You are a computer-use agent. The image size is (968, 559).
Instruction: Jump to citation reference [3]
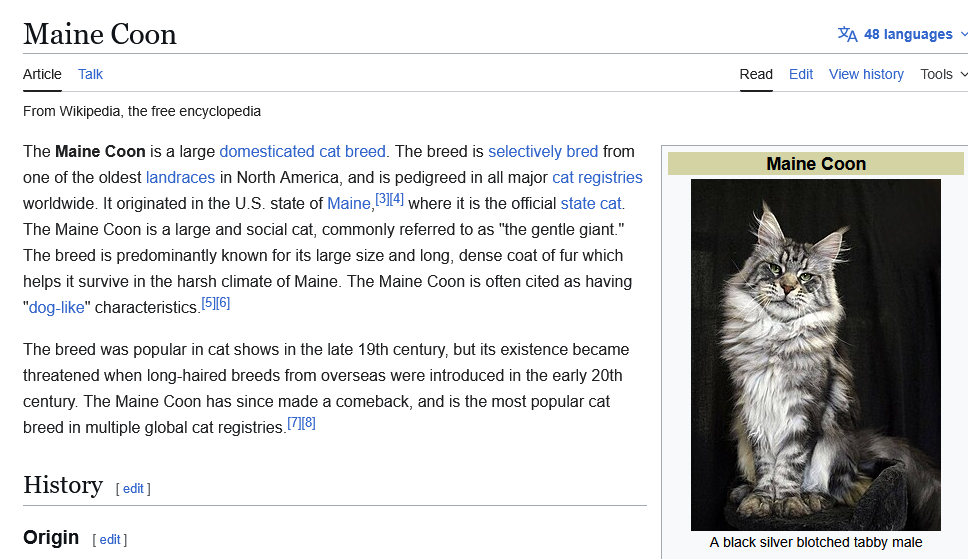pos(382,199)
